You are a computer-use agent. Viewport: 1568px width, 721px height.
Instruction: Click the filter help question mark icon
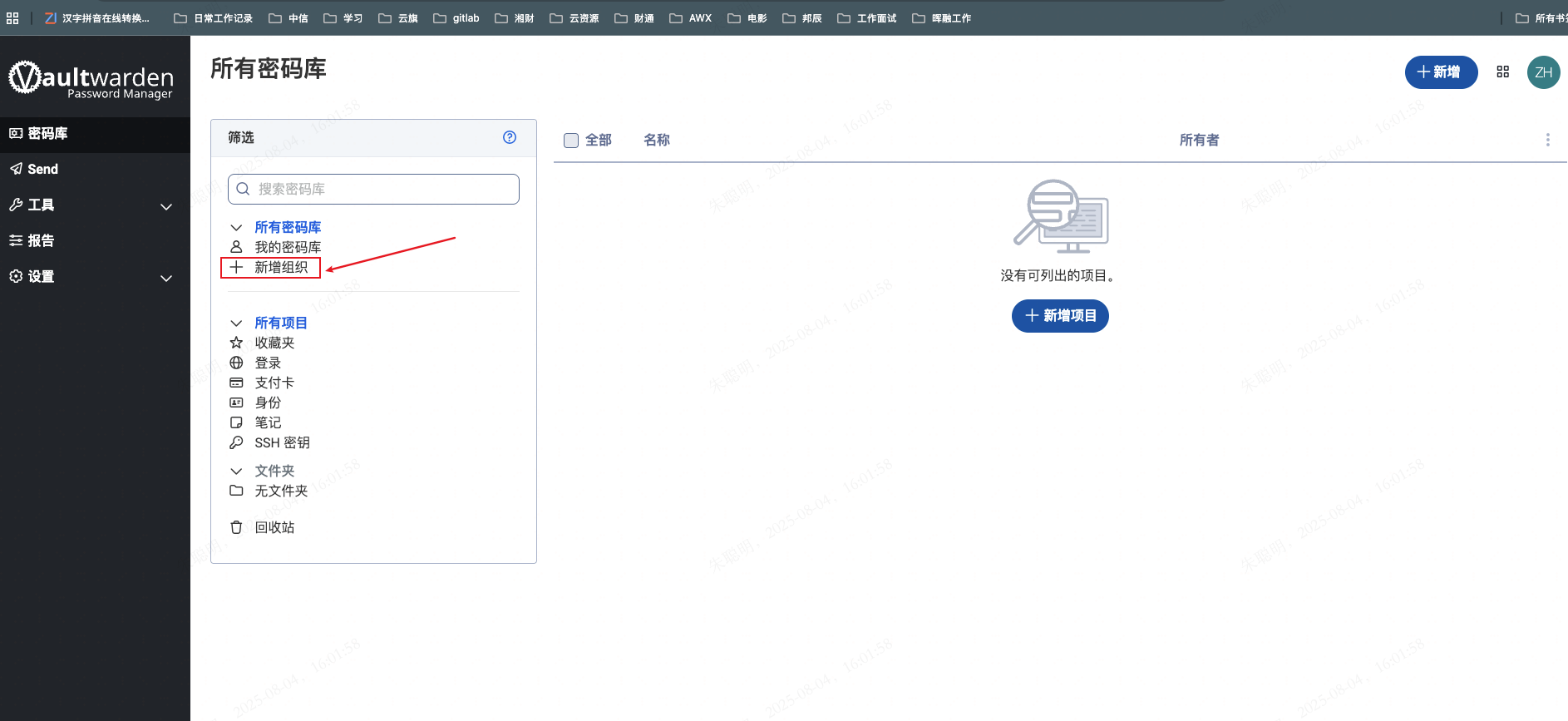click(x=510, y=137)
